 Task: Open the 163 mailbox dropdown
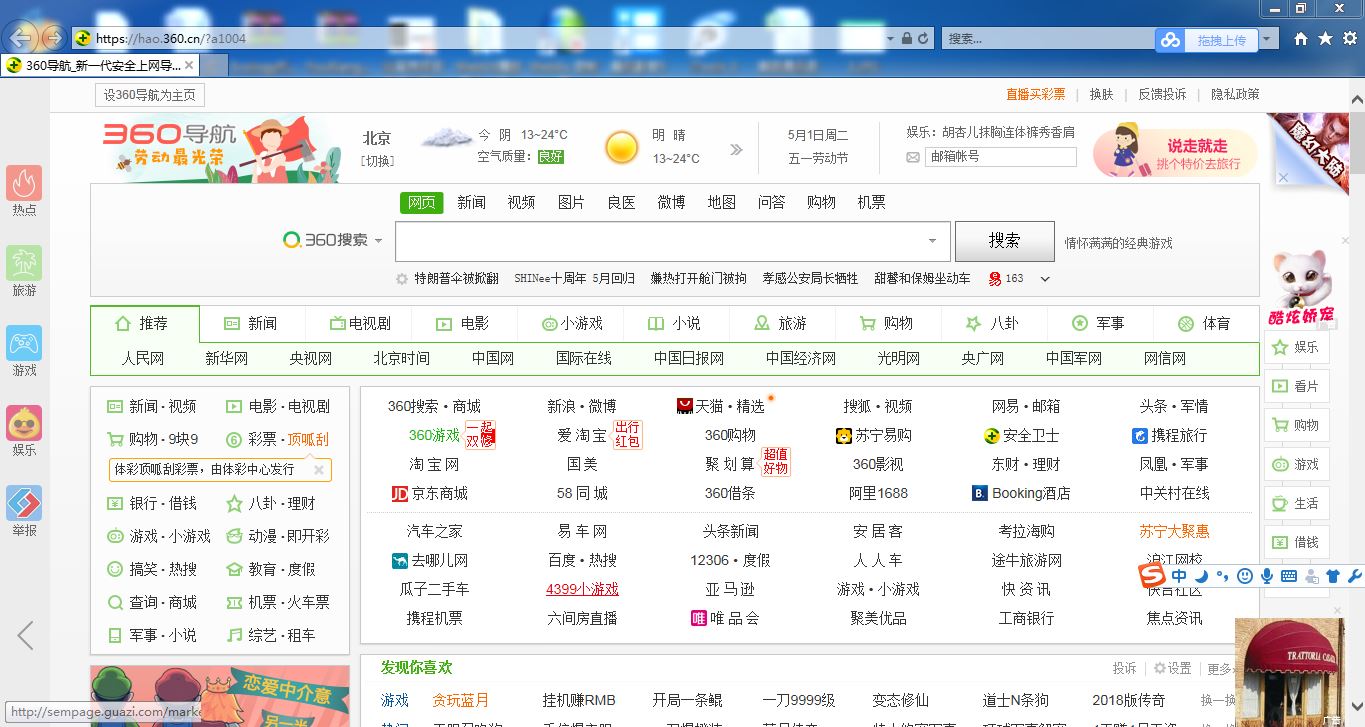click(x=1045, y=279)
